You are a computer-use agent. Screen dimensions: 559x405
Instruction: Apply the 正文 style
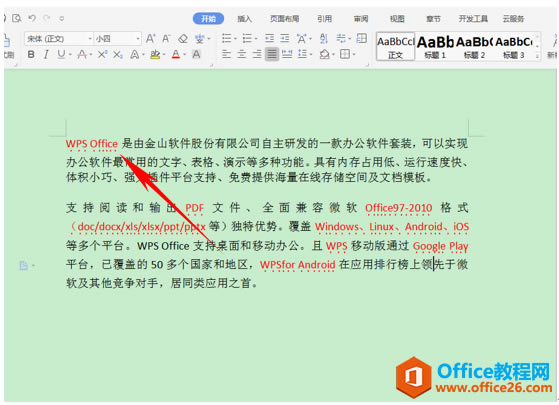[x=395, y=46]
